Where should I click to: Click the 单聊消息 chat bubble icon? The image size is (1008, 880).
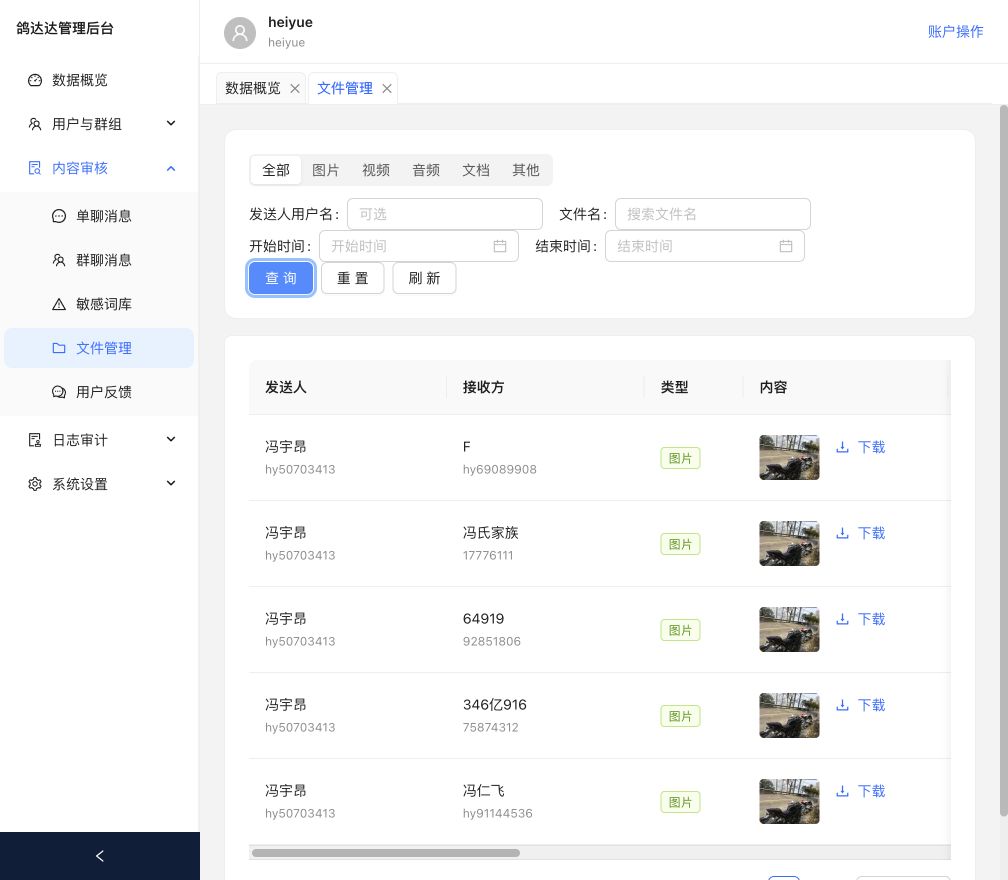[x=58, y=216]
